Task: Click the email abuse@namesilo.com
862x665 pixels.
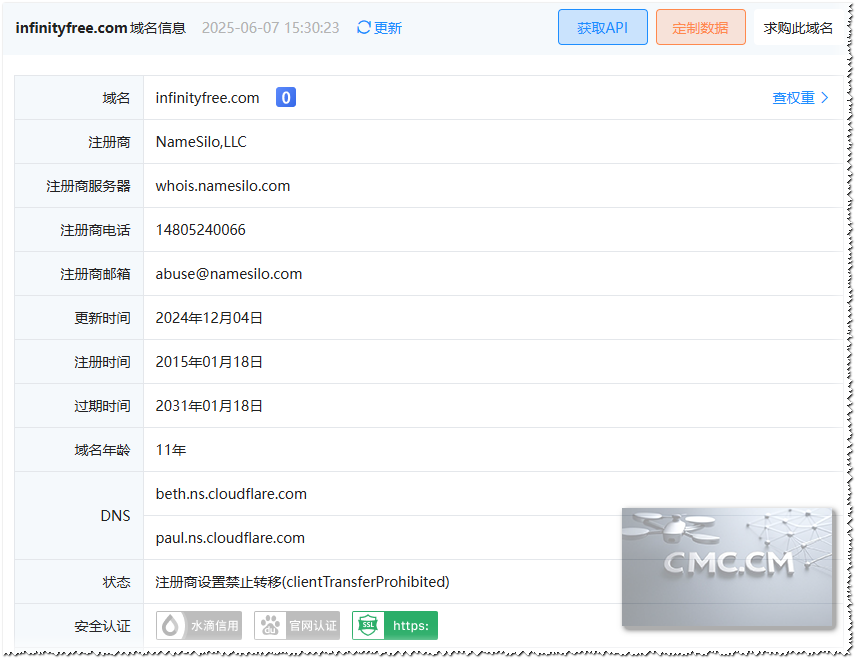Action: (229, 274)
